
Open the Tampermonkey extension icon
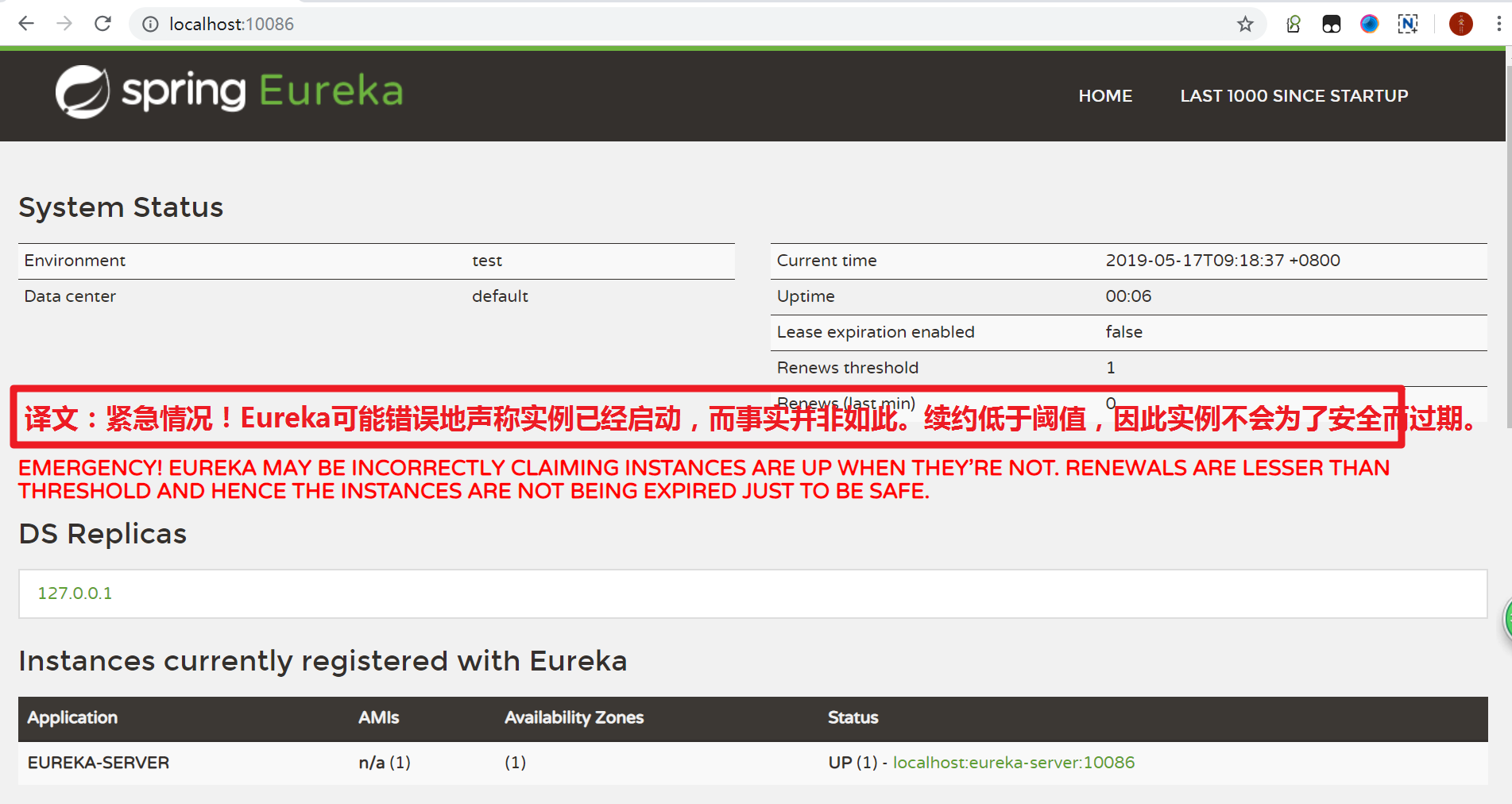click(x=1332, y=25)
